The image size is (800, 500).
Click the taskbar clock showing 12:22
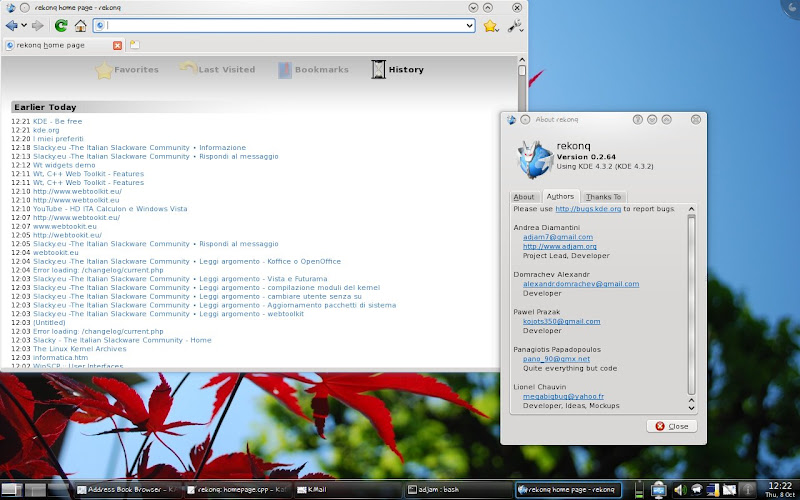click(780, 490)
